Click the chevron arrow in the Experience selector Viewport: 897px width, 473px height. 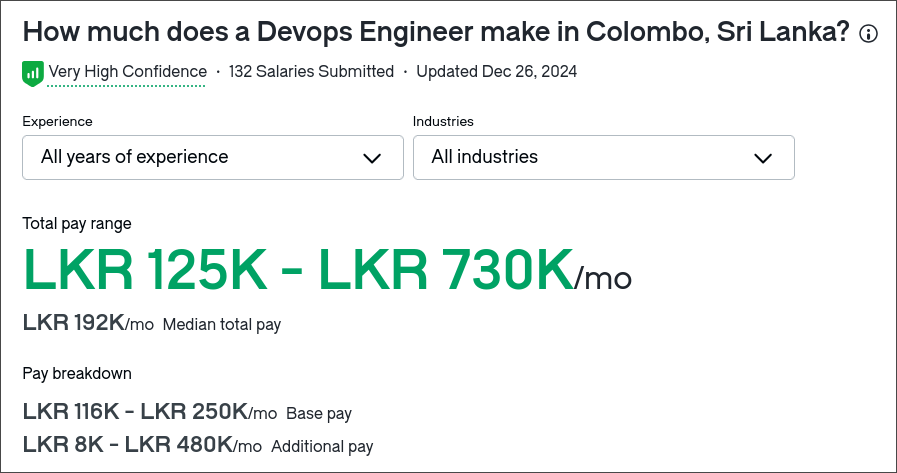pyautogui.click(x=372, y=158)
